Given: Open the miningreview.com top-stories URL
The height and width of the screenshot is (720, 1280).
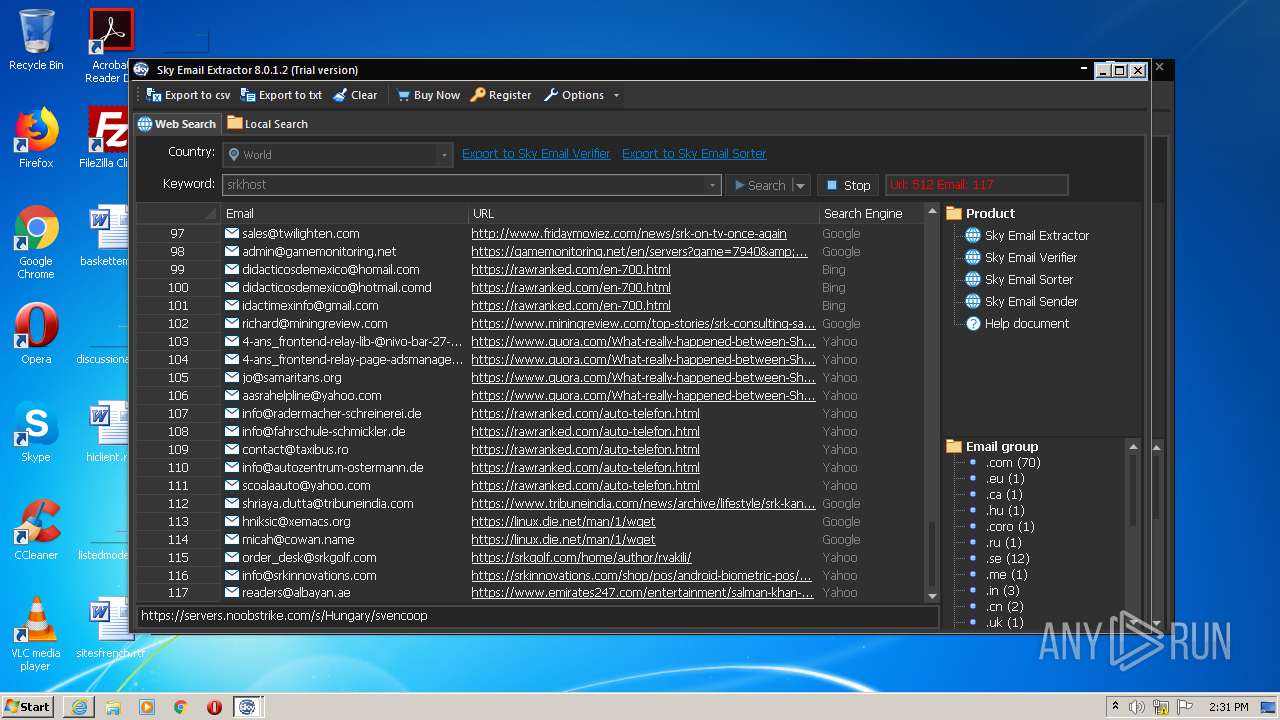Looking at the screenshot, I should (x=643, y=323).
